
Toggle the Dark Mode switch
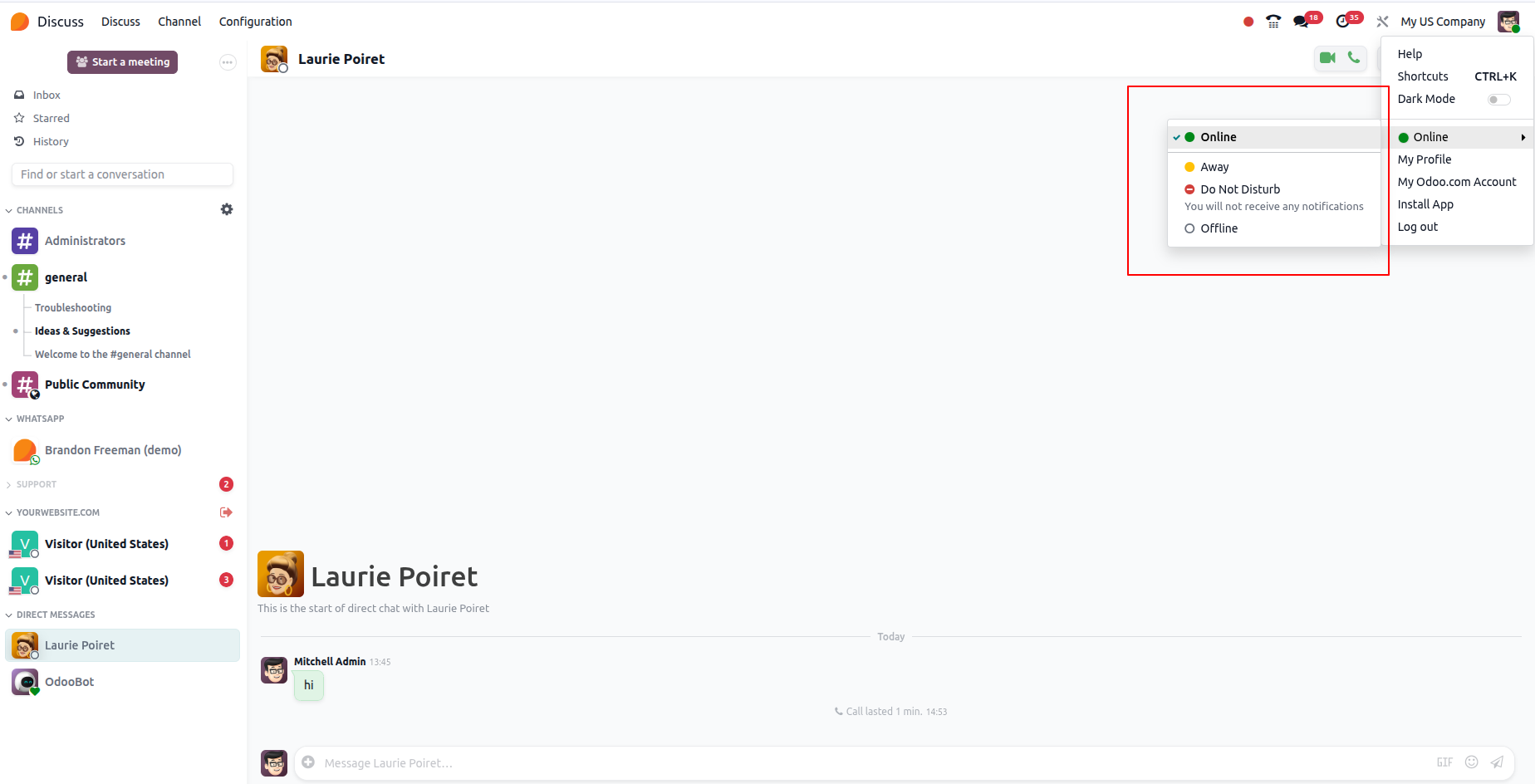click(1498, 100)
